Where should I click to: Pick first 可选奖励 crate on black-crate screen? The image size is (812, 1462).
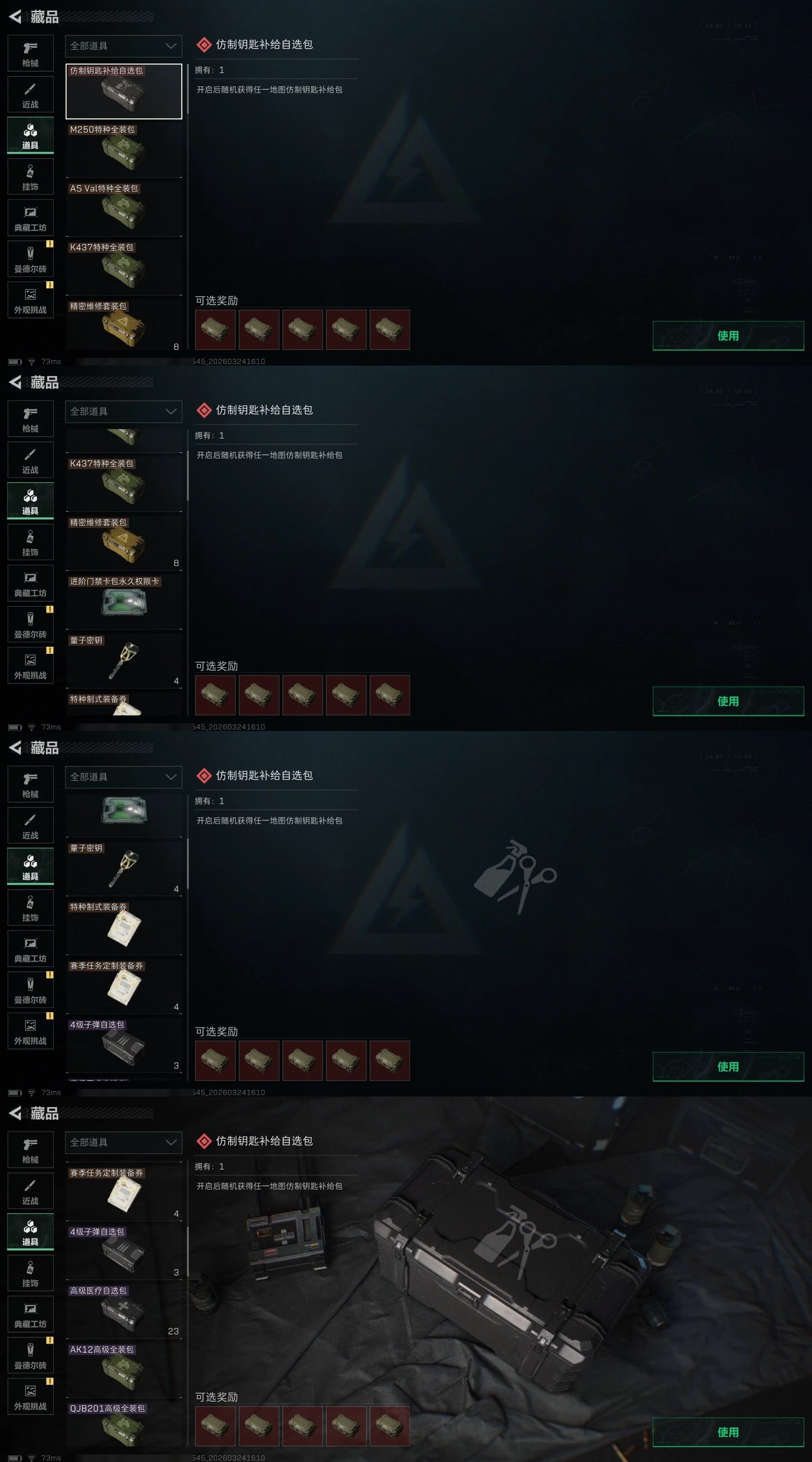[x=216, y=1425]
